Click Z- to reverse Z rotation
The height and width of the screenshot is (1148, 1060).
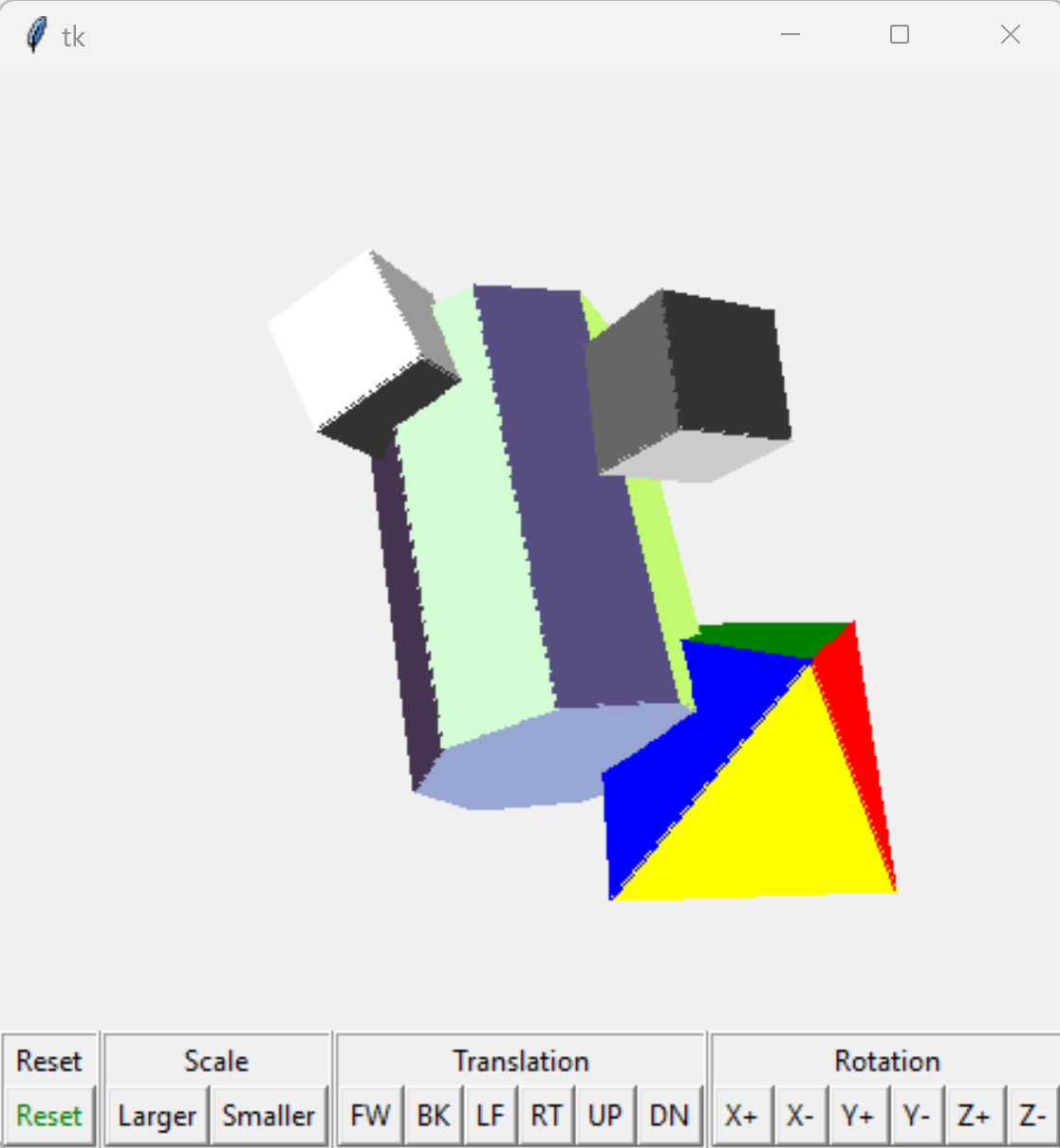tap(1032, 1115)
